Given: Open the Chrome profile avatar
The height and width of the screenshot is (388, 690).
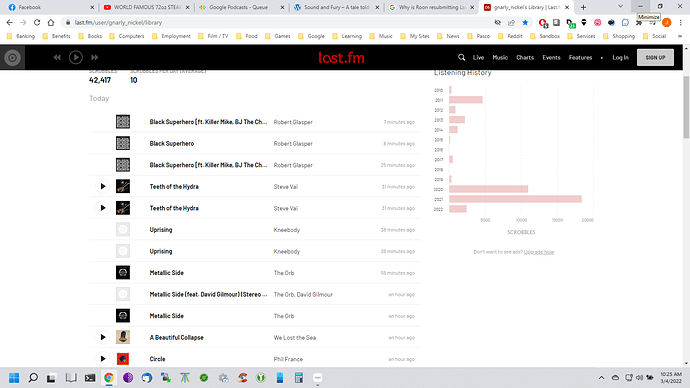Looking at the screenshot, I should tap(667, 22).
